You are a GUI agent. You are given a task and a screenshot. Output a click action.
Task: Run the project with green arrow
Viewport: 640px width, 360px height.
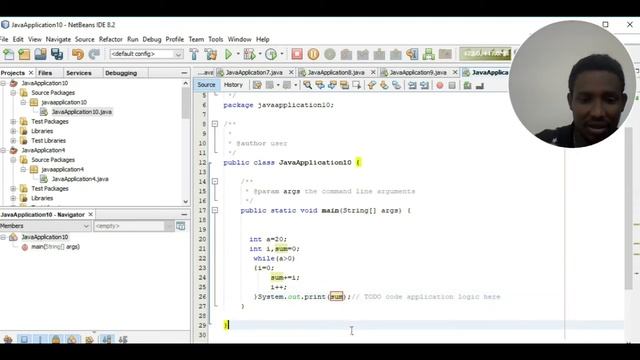point(229,54)
